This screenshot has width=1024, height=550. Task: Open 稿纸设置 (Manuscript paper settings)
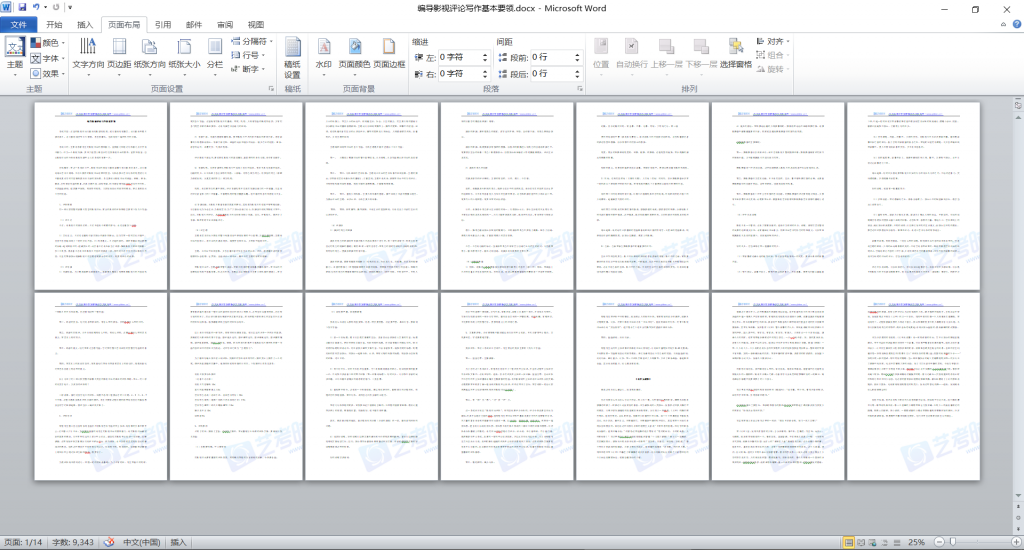pos(292,58)
